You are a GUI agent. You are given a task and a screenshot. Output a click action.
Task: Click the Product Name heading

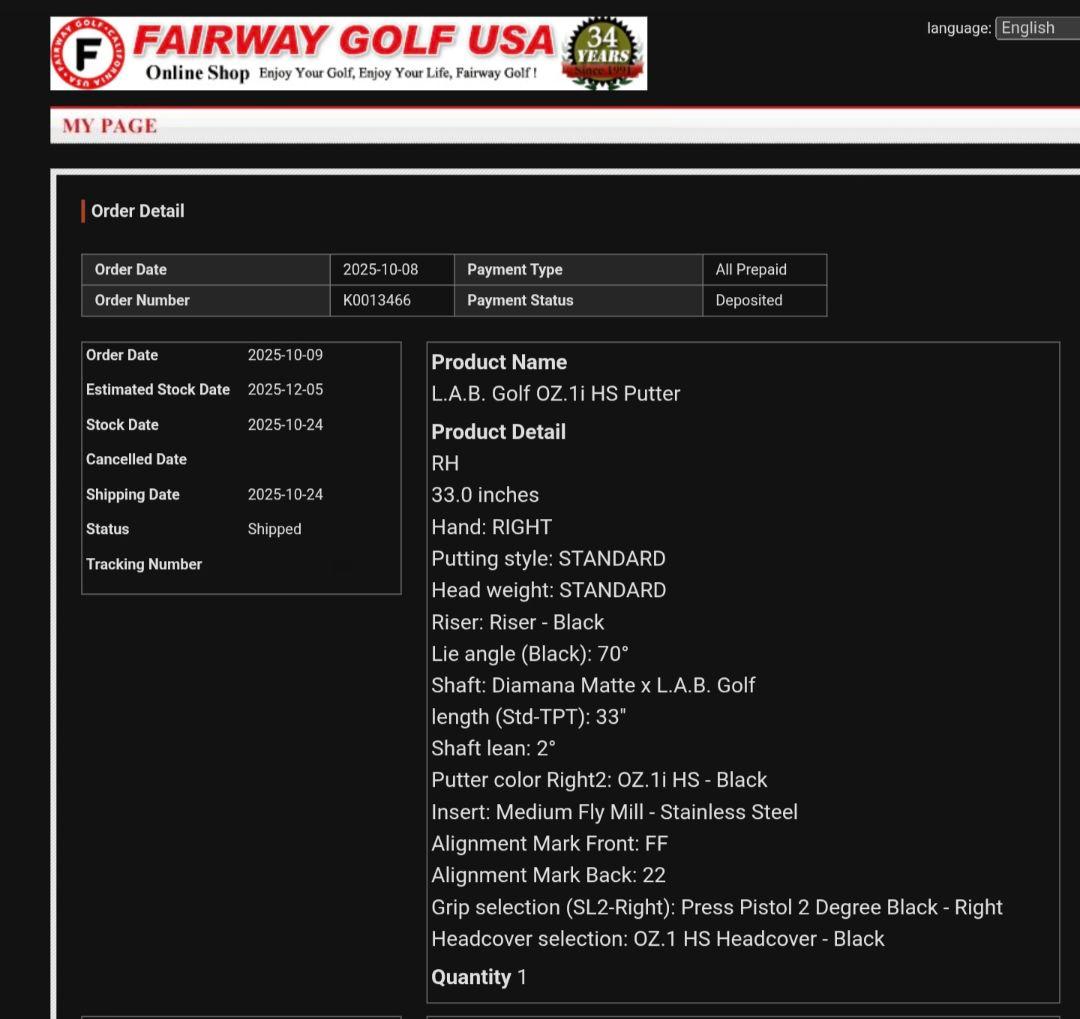pos(499,362)
